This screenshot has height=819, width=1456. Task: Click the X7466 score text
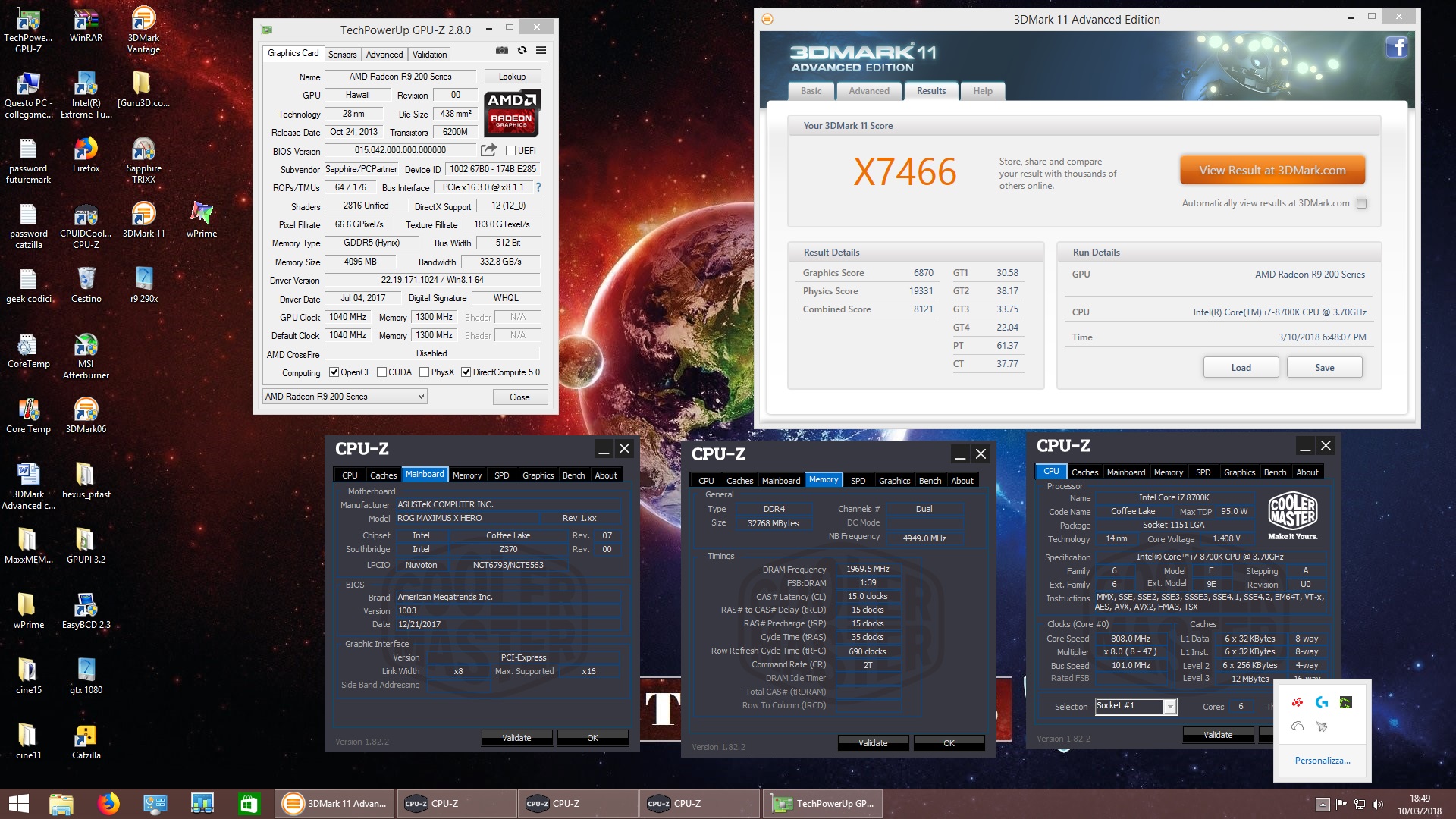click(905, 172)
